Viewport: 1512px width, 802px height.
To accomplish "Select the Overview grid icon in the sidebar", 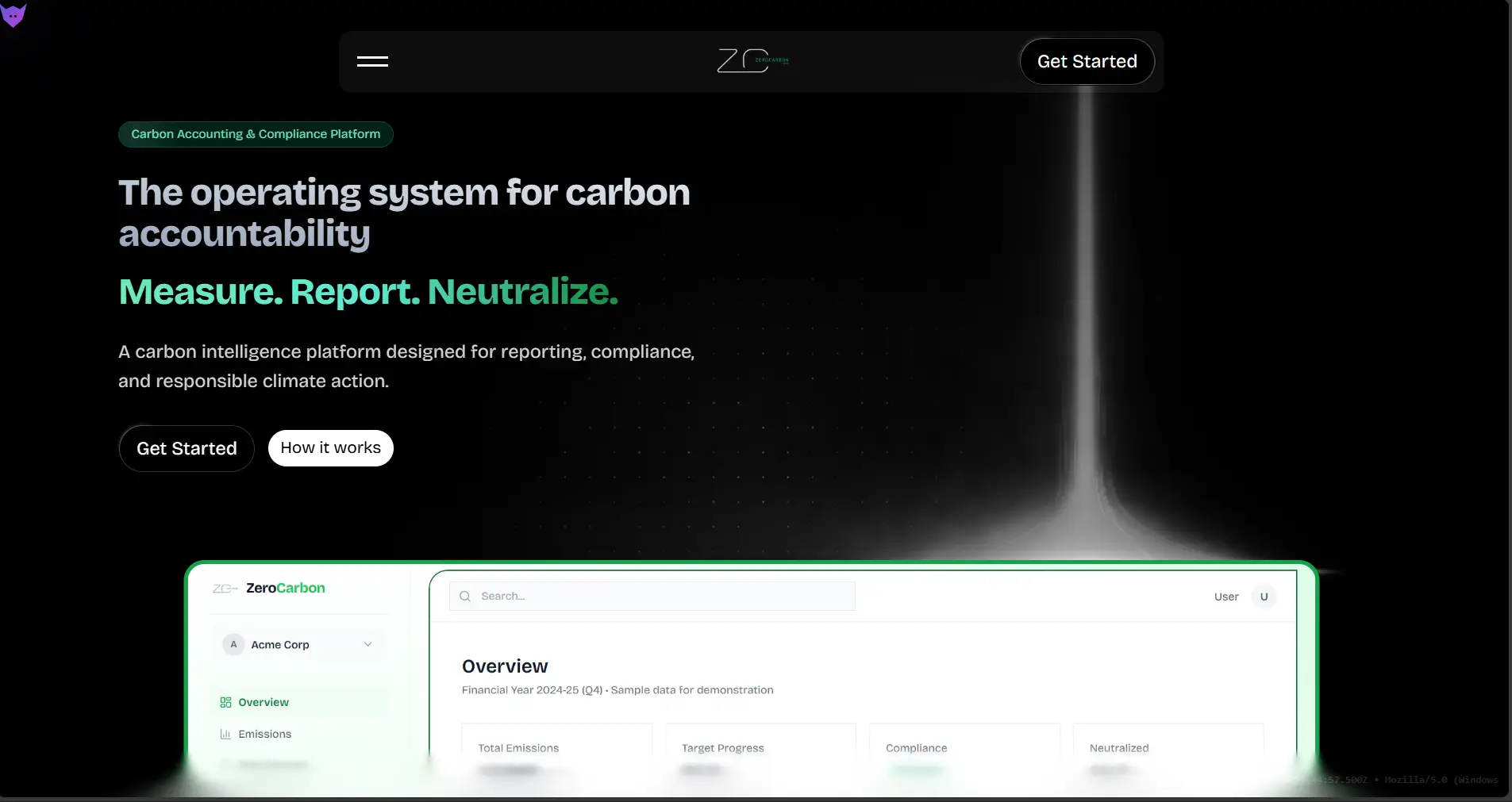I will [225, 702].
